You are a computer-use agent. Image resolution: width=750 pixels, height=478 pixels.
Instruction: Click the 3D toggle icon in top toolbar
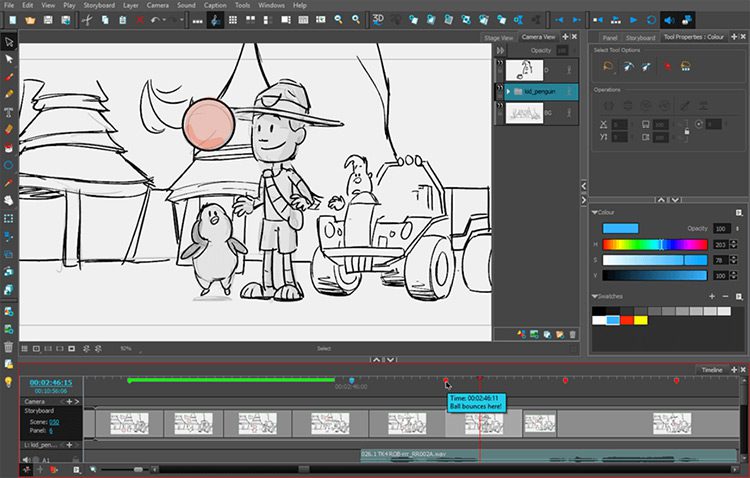click(x=379, y=19)
